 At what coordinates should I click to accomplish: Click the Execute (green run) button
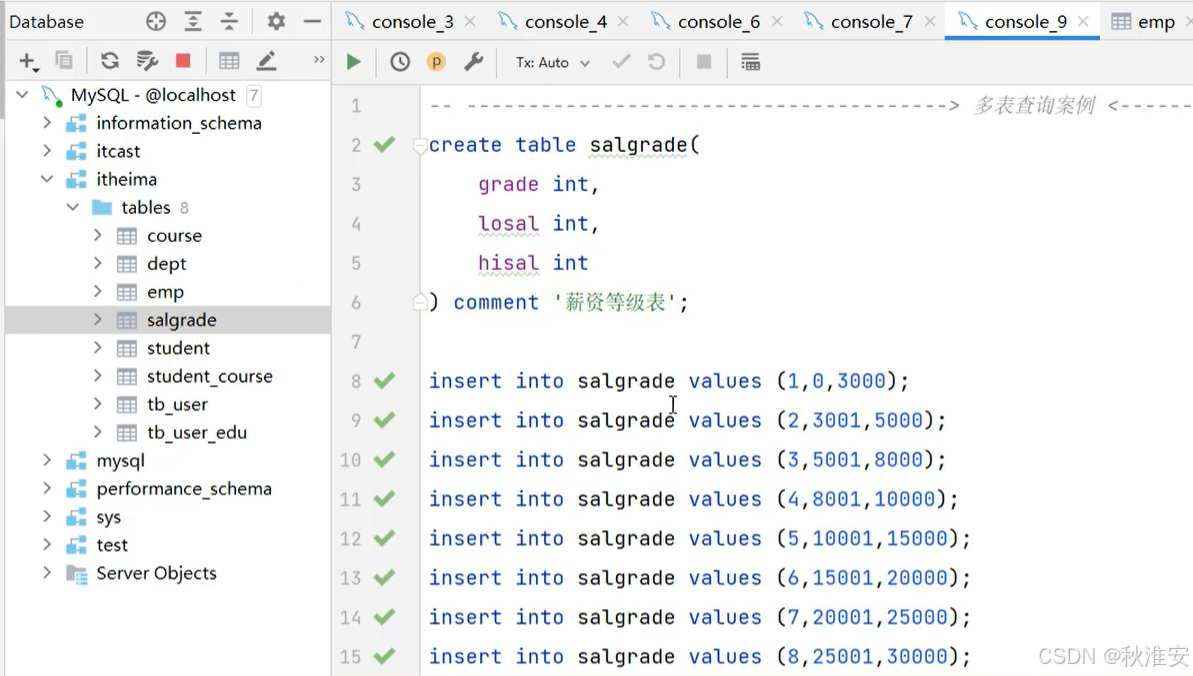[354, 62]
